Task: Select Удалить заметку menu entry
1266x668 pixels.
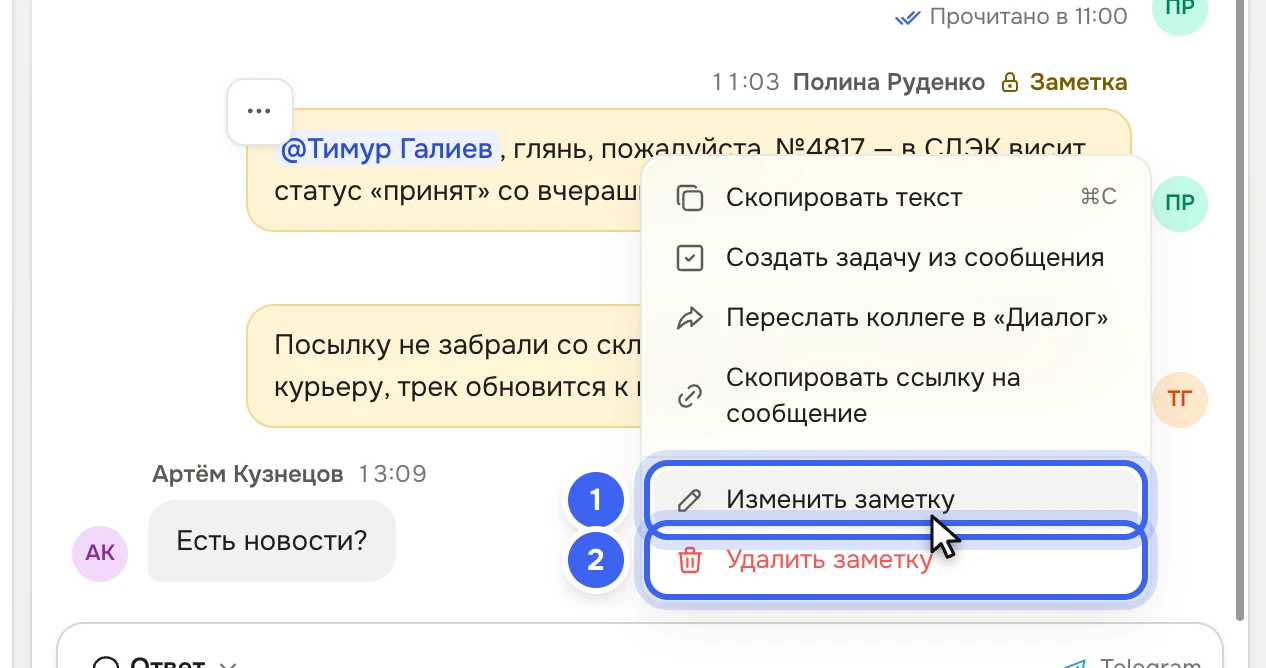Action: [896, 560]
